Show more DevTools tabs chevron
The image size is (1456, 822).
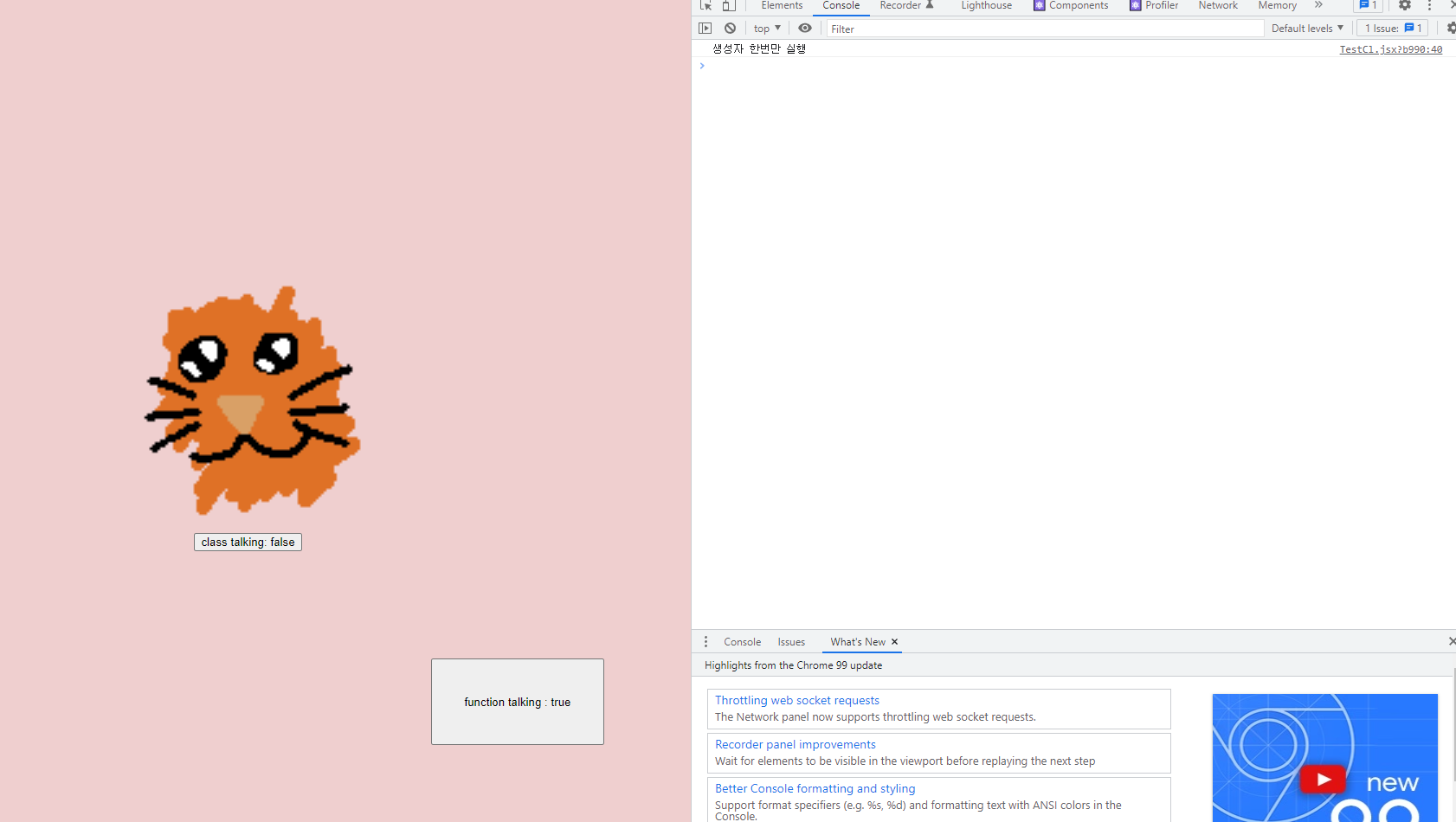1318,5
